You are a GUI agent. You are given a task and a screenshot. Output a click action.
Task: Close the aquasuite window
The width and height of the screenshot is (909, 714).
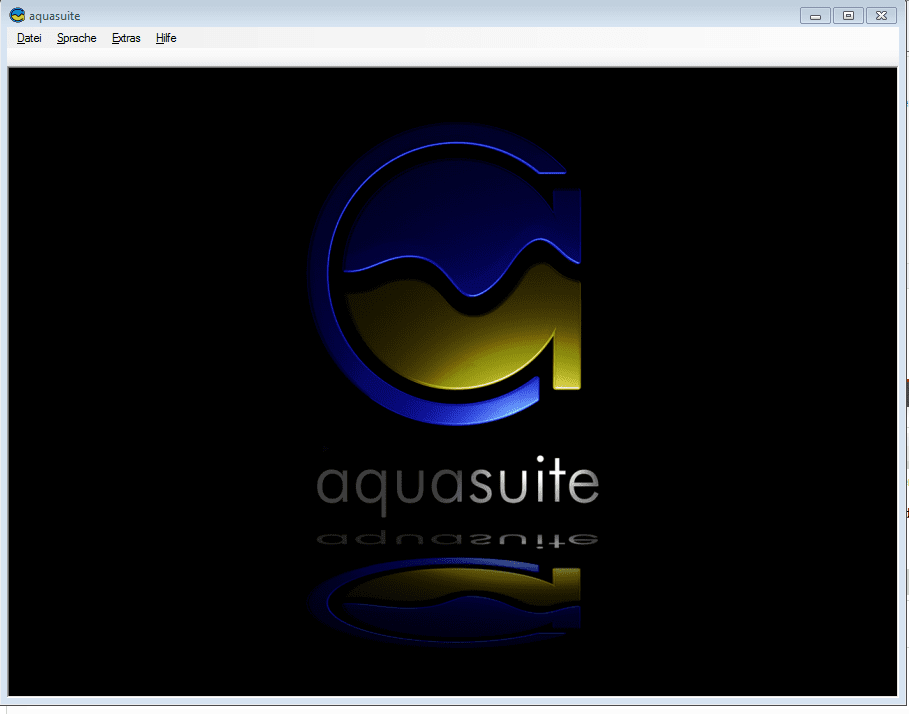tap(881, 16)
